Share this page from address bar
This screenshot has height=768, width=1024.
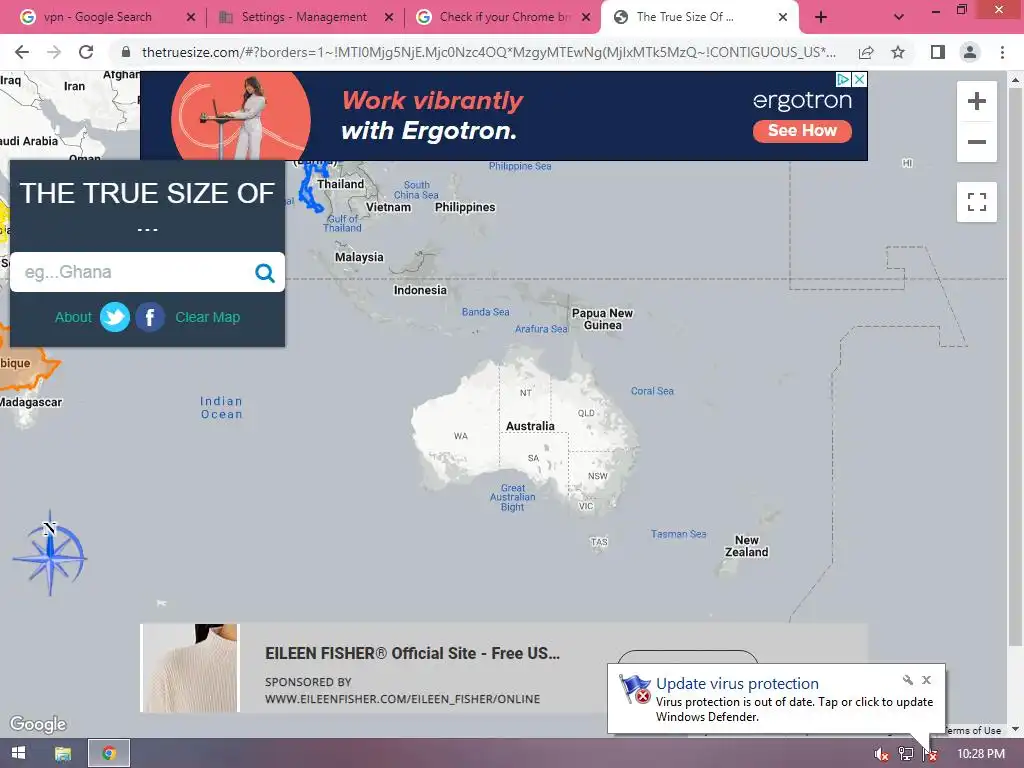click(x=866, y=52)
